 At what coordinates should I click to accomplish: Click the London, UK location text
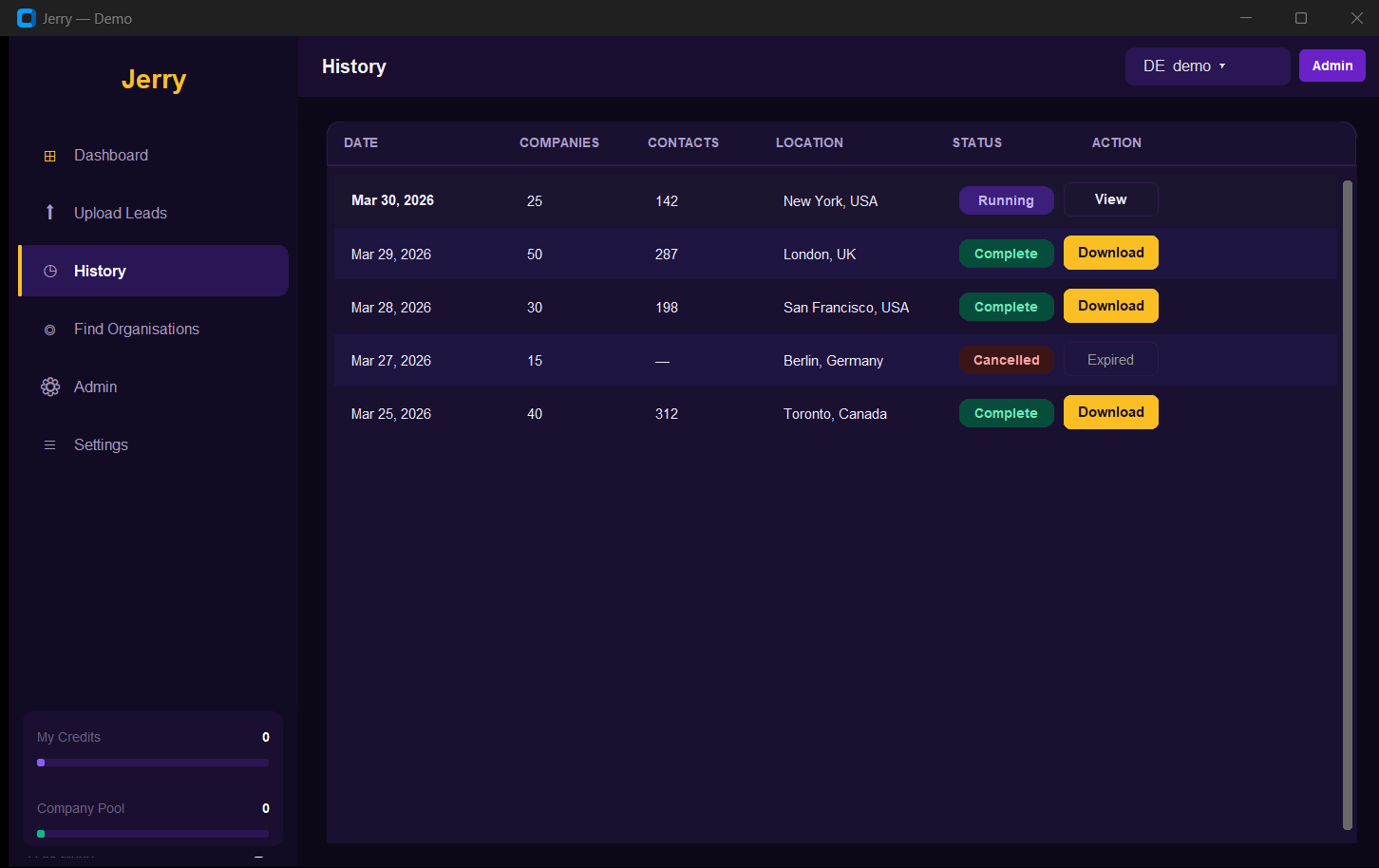click(820, 255)
